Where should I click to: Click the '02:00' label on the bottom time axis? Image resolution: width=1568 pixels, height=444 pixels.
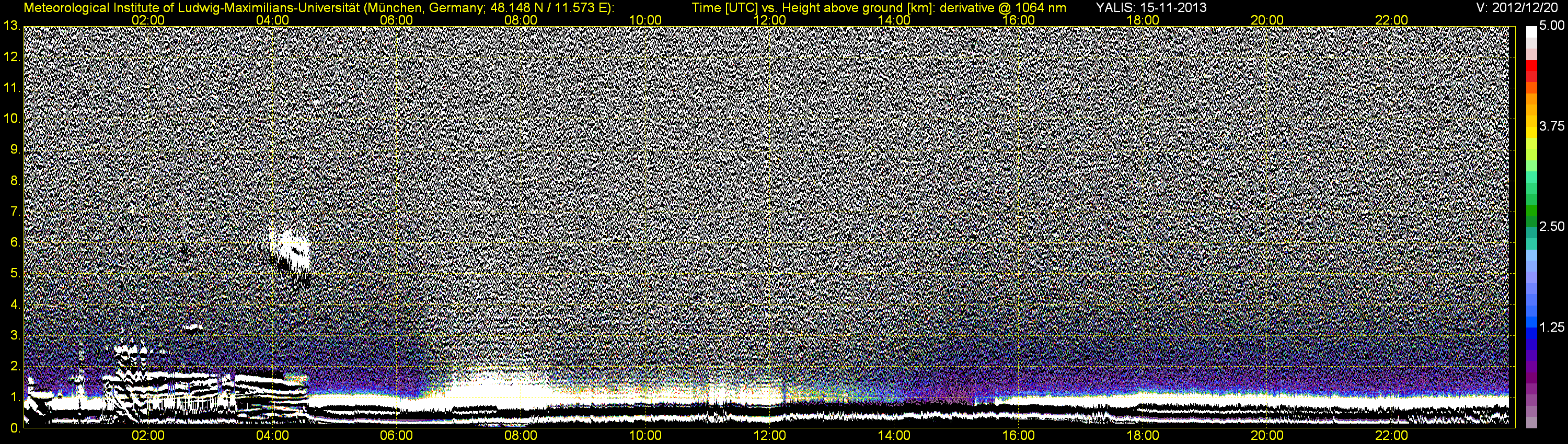pyautogui.click(x=148, y=436)
